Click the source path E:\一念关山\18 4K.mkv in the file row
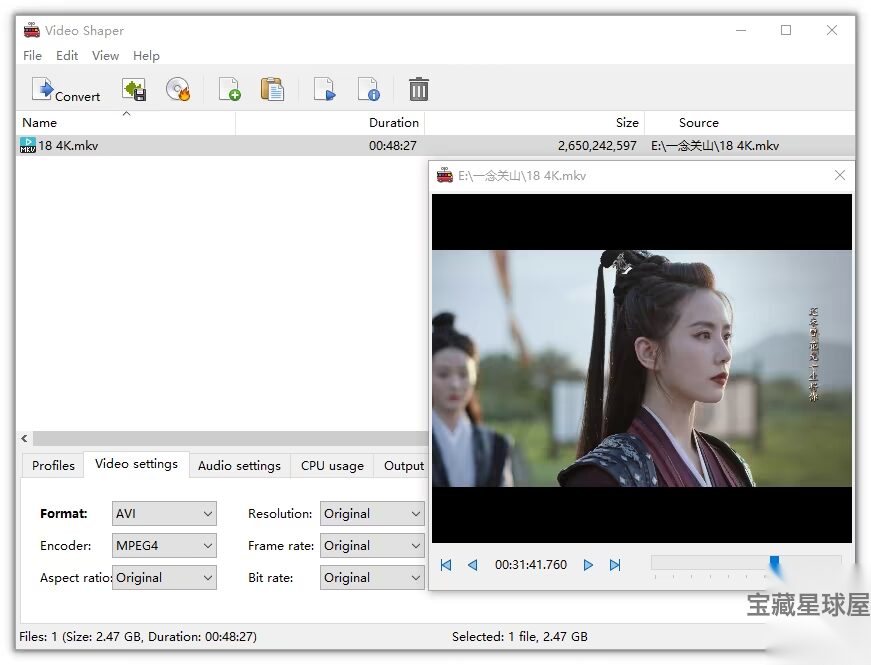The image size is (871, 665). pos(715,146)
